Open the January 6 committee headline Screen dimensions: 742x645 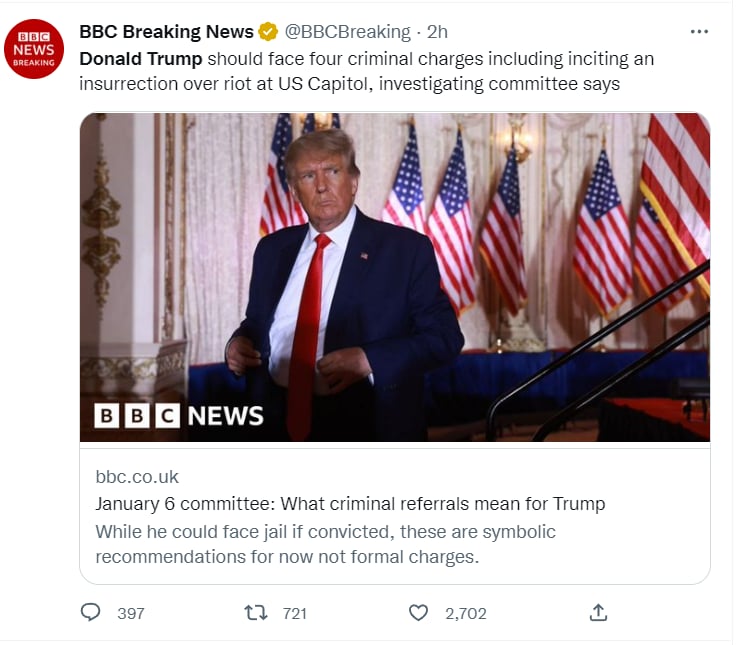350,504
